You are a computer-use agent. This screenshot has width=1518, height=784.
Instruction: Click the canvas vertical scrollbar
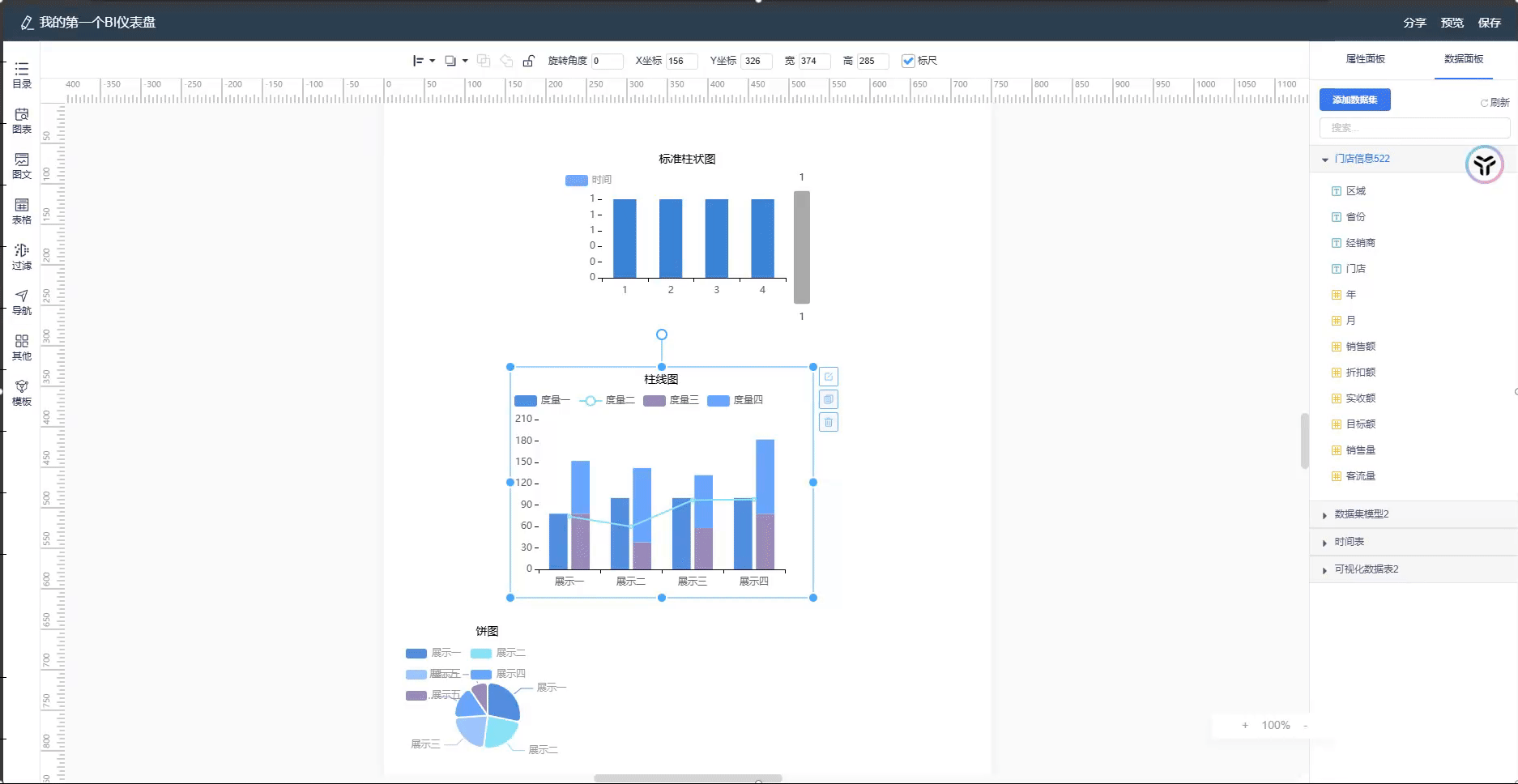click(1304, 441)
